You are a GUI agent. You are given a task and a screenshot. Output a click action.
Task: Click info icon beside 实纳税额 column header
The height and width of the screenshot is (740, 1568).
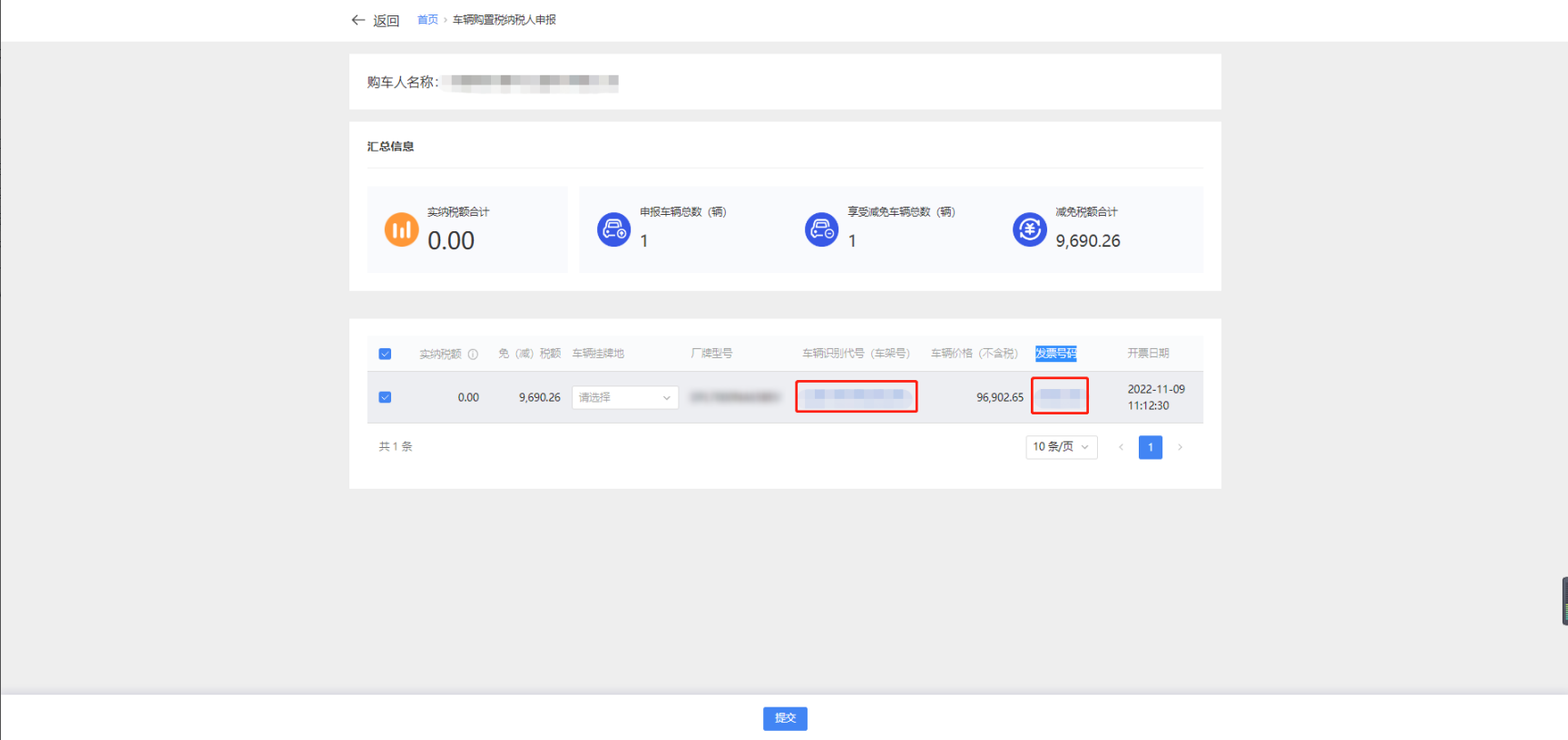tap(473, 355)
